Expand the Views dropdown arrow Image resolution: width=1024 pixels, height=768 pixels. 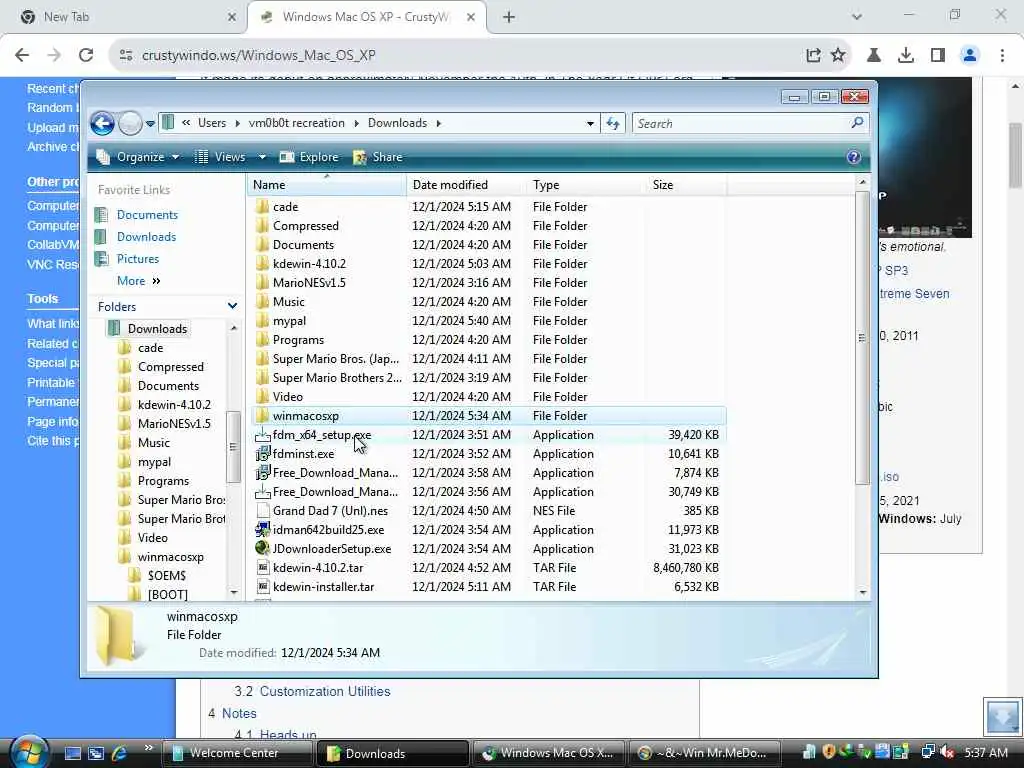[262, 157]
